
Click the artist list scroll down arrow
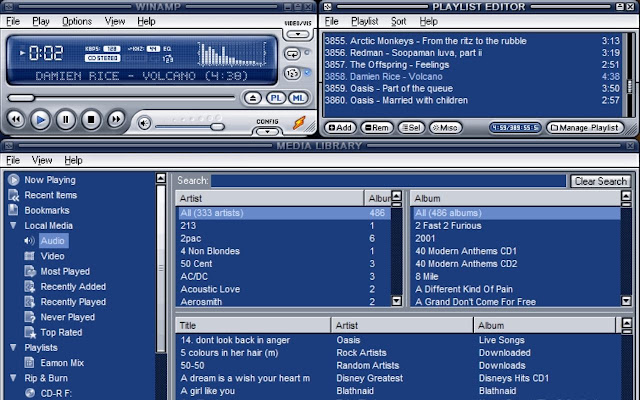pyautogui.click(x=396, y=301)
